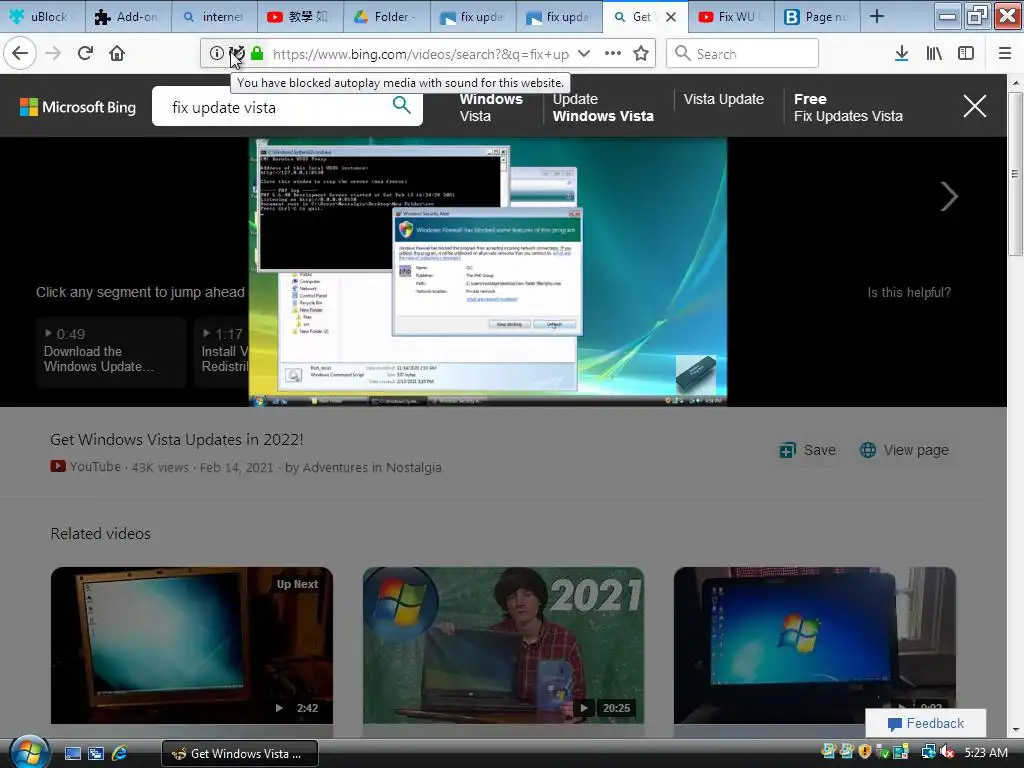Click 'Related videos' heading

101,534
